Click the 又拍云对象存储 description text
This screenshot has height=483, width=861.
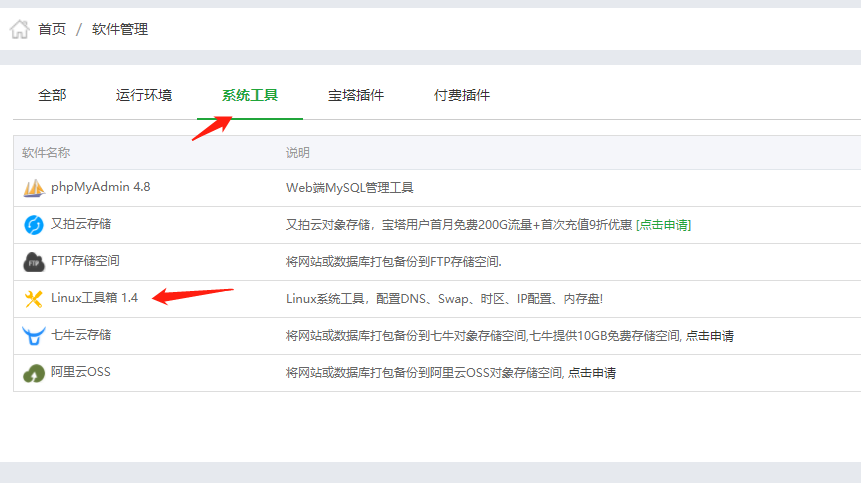click(459, 225)
